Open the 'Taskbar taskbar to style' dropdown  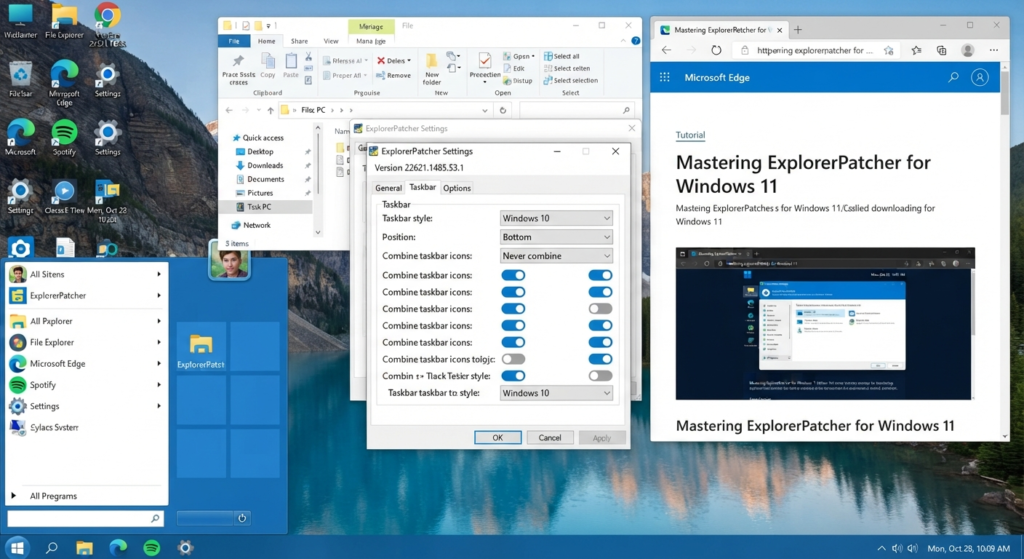[556, 393]
